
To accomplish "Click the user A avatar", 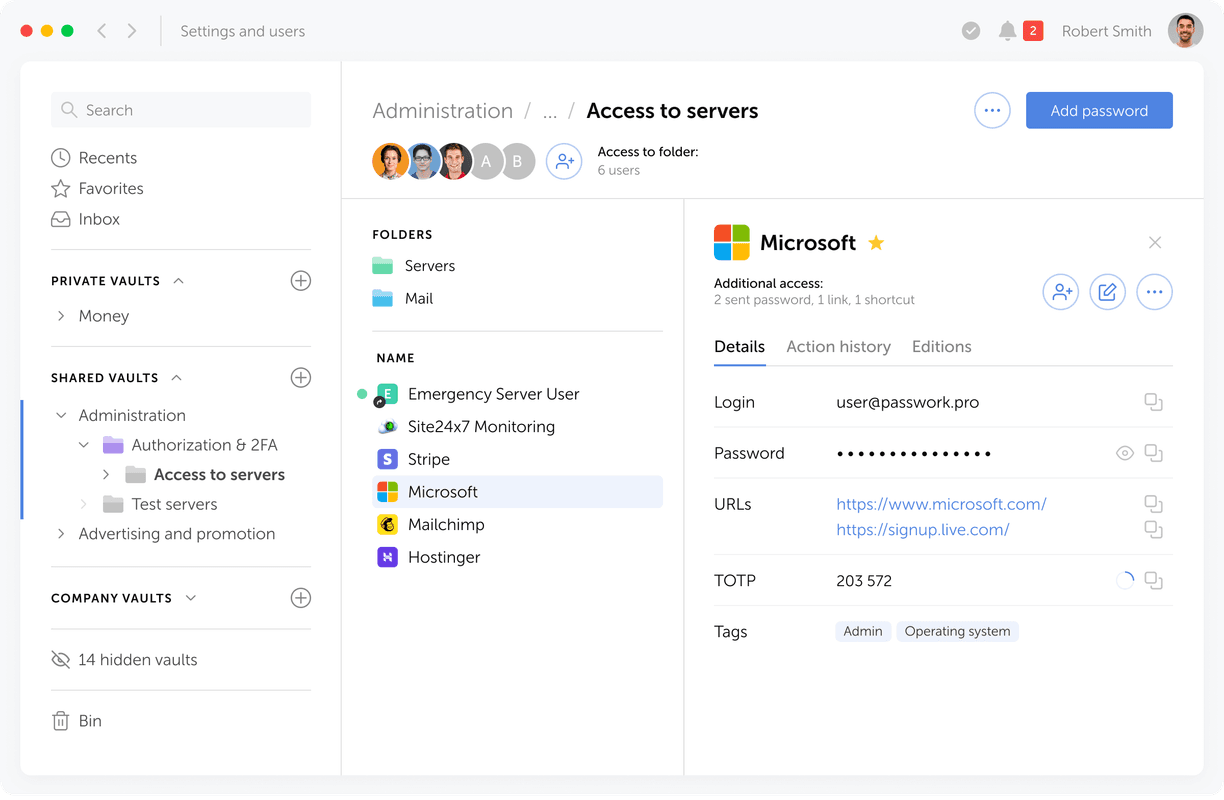I will 487,161.
